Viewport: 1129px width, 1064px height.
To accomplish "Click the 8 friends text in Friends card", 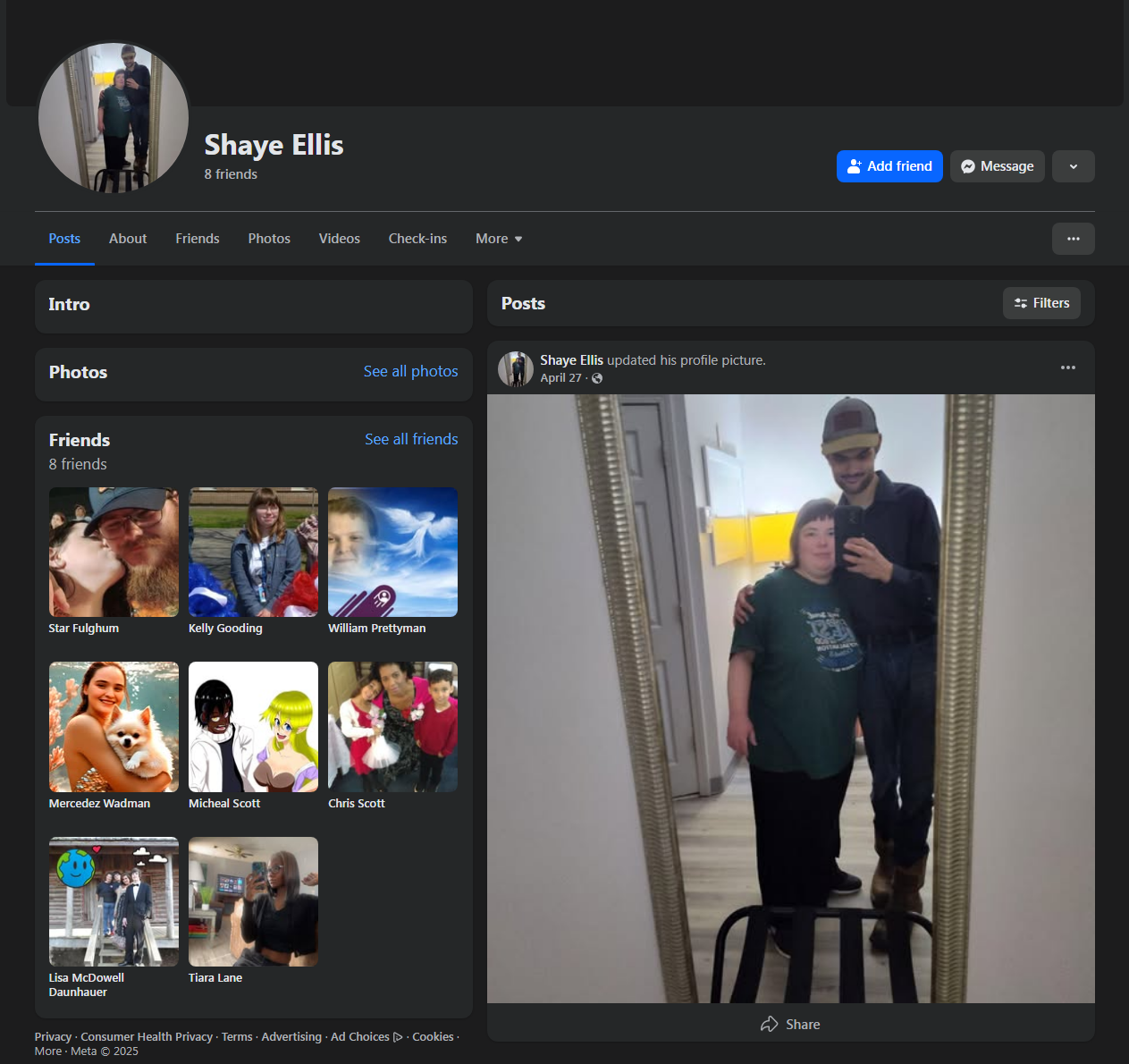I will pyautogui.click(x=78, y=464).
